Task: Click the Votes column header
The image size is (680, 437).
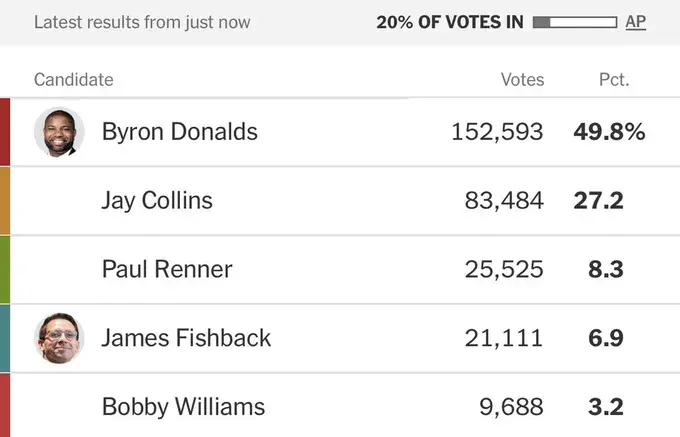Action: tap(522, 80)
